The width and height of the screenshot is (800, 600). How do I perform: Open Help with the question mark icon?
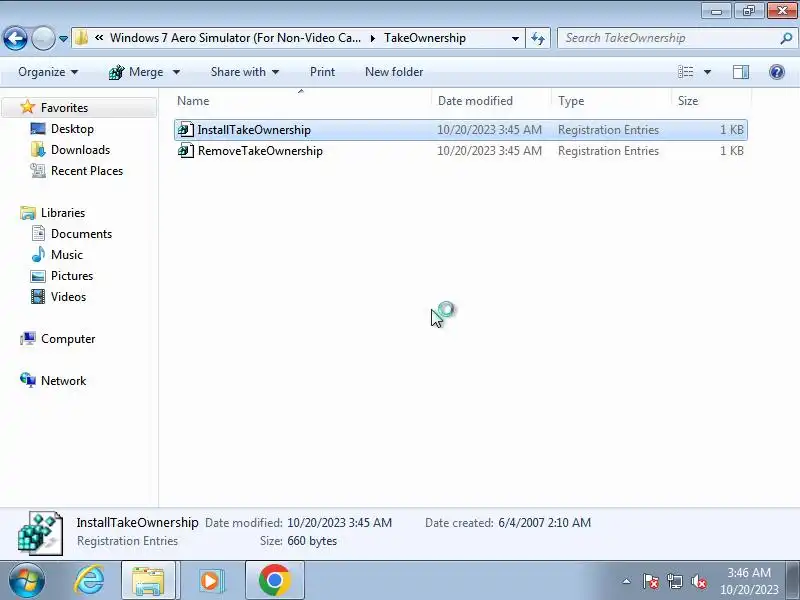(x=777, y=72)
